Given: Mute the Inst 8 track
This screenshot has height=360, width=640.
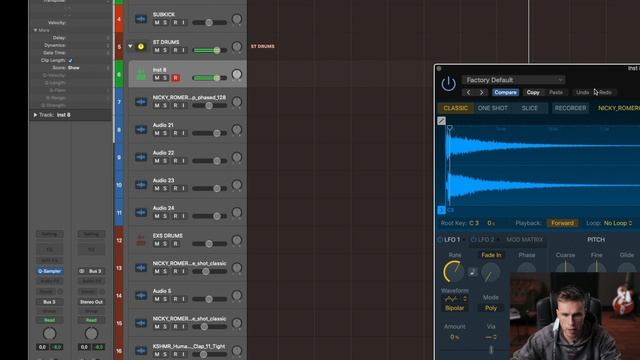Looking at the screenshot, I should [157, 78].
